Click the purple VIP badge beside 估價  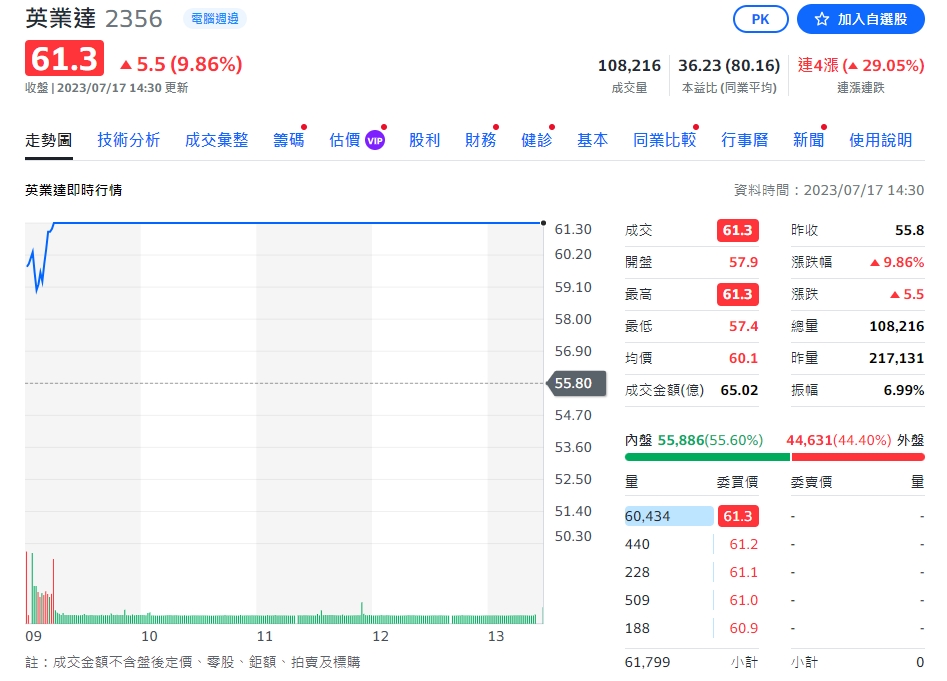click(x=375, y=140)
